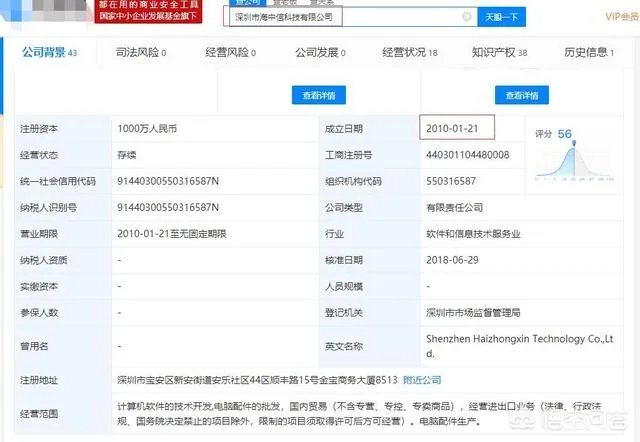Click the 统一社会信用代码 label cell

tap(63, 181)
